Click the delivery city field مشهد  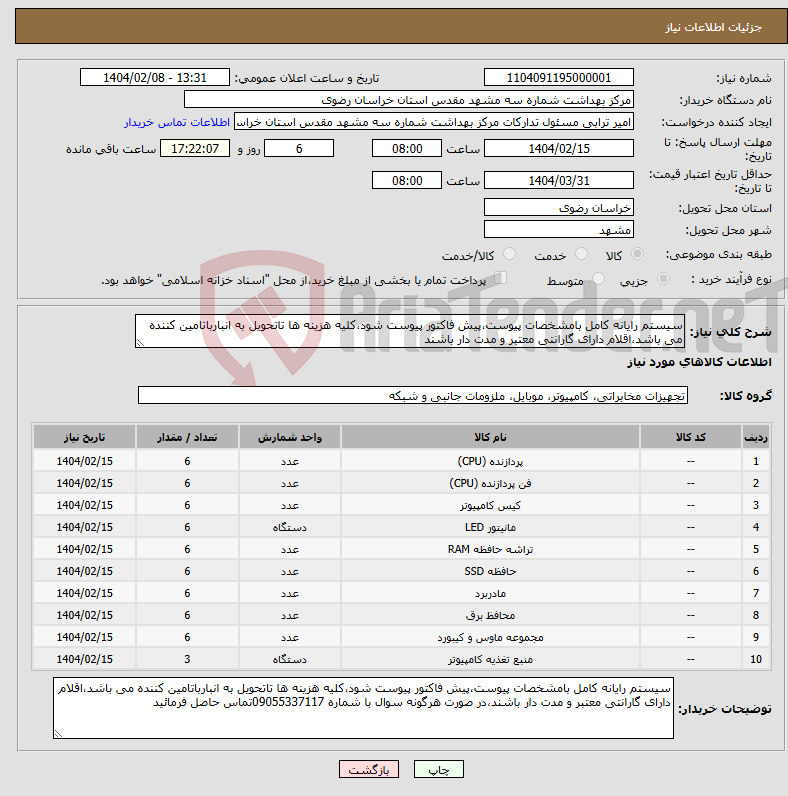point(559,230)
